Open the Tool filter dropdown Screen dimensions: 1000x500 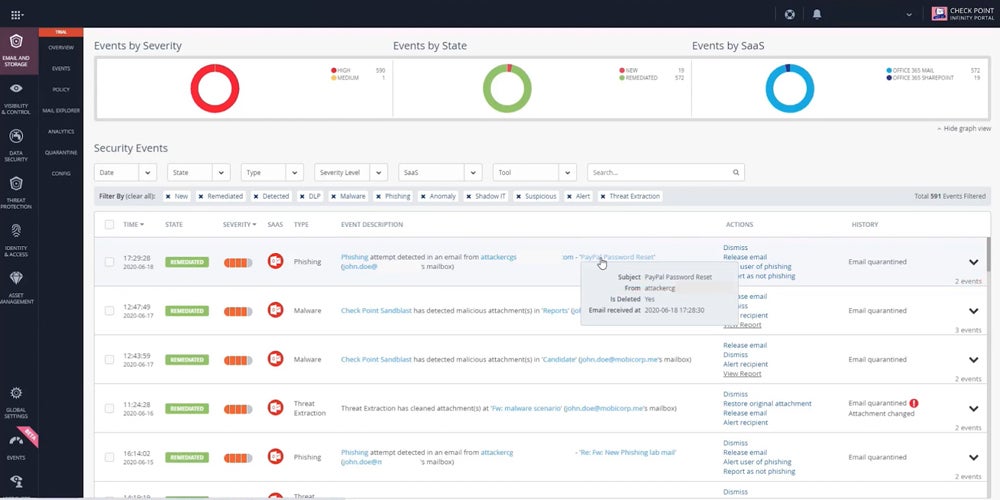click(x=534, y=172)
